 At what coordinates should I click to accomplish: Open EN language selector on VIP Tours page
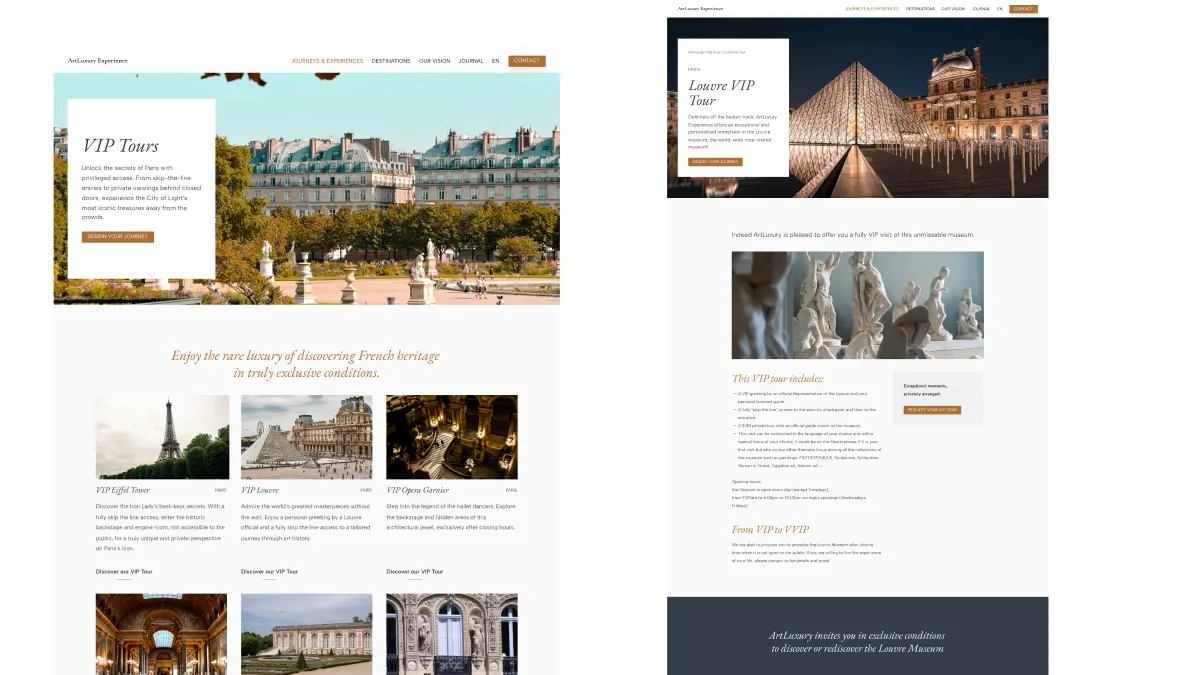(x=495, y=61)
